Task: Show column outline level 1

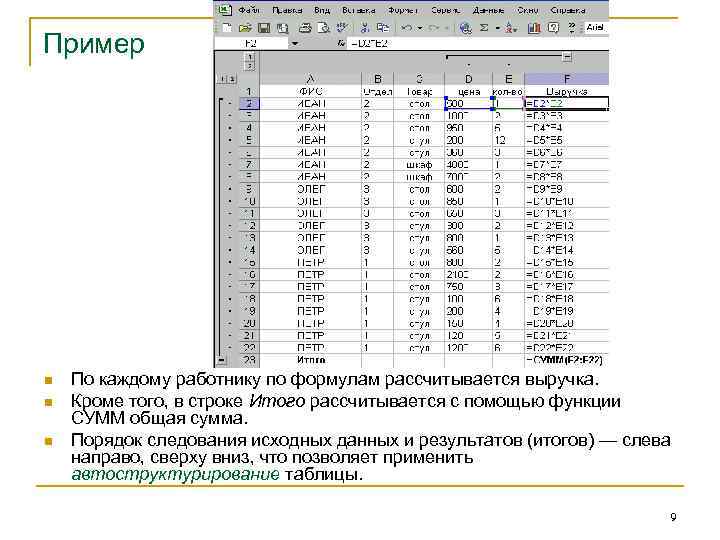Action: (x=249, y=57)
